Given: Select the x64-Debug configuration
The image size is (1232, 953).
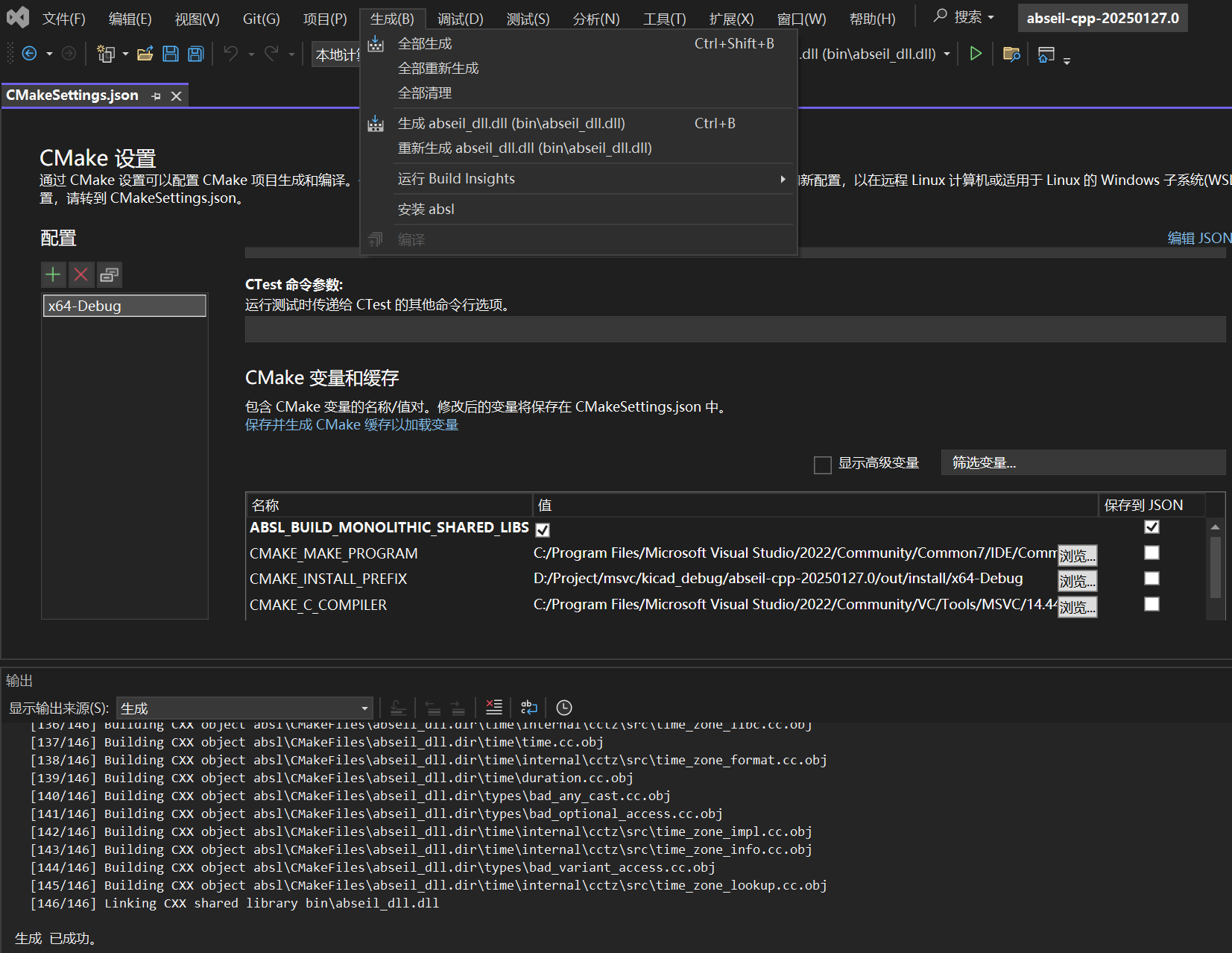Looking at the screenshot, I should point(124,306).
